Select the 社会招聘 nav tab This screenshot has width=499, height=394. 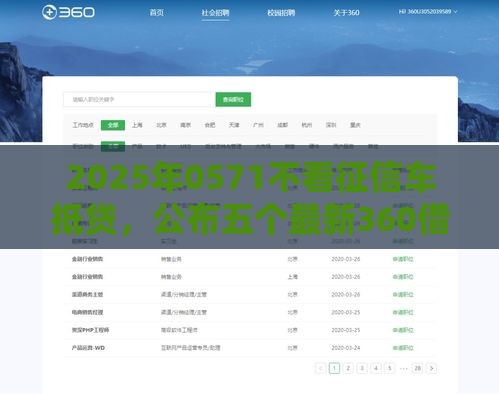[215, 13]
